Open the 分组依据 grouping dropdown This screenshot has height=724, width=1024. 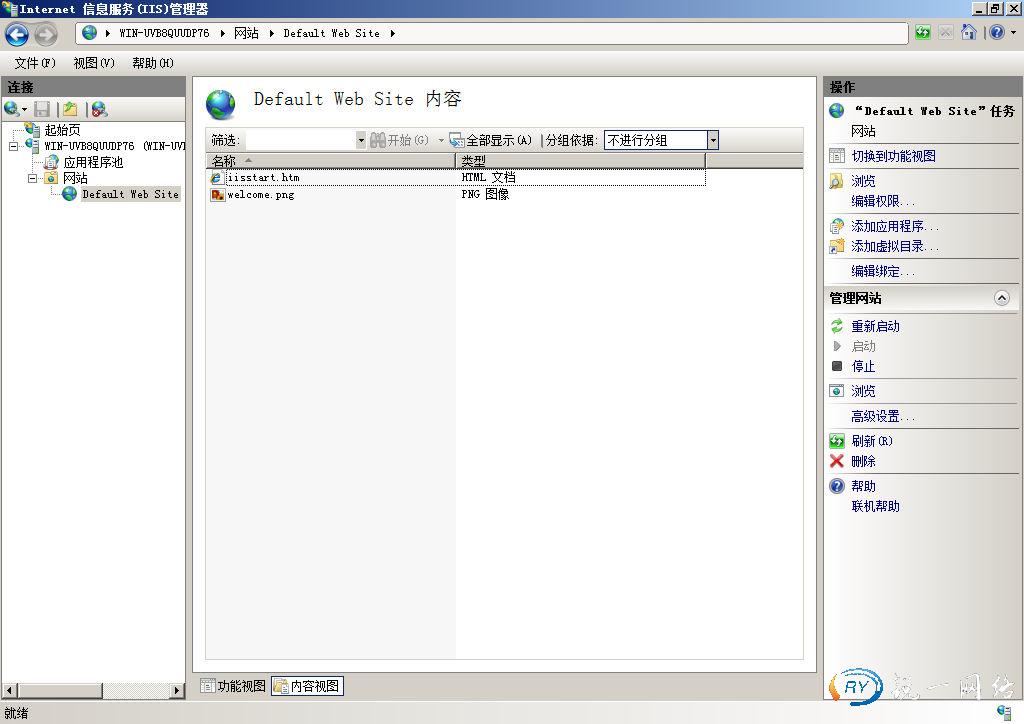(713, 141)
